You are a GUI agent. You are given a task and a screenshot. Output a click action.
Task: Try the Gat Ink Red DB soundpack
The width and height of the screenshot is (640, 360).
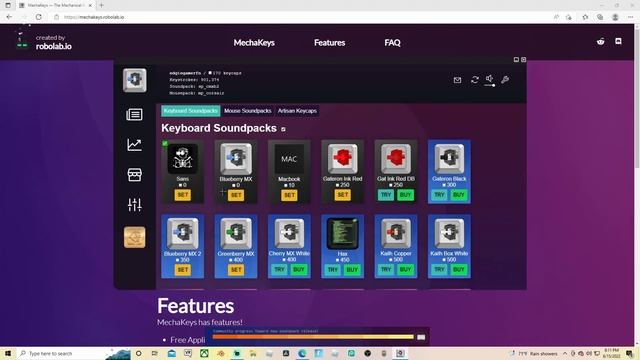coord(386,195)
